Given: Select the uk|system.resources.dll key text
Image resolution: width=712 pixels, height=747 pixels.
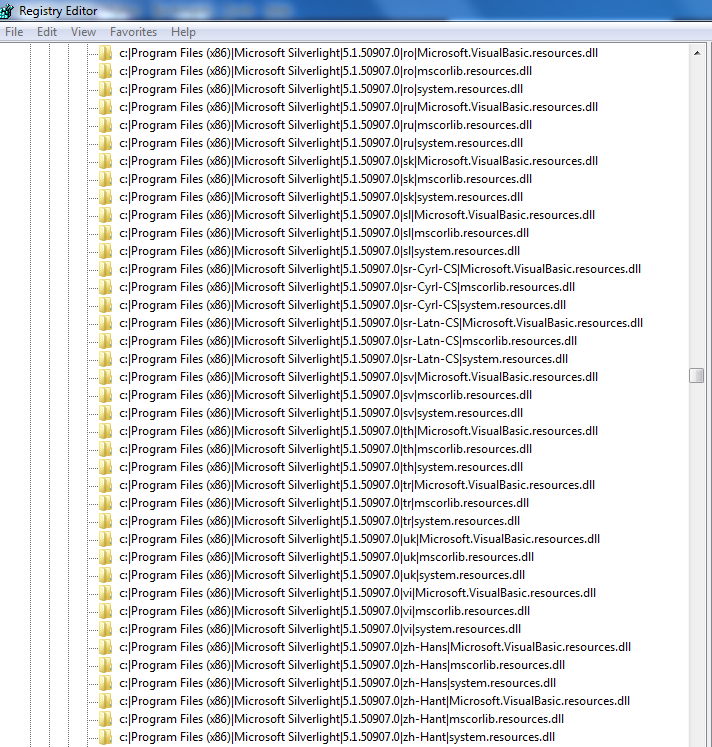Looking at the screenshot, I should click(322, 575).
